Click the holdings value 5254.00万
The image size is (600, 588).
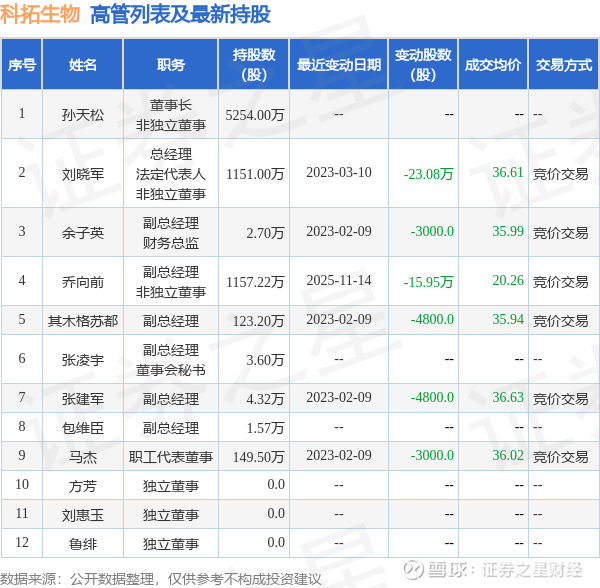point(255,115)
